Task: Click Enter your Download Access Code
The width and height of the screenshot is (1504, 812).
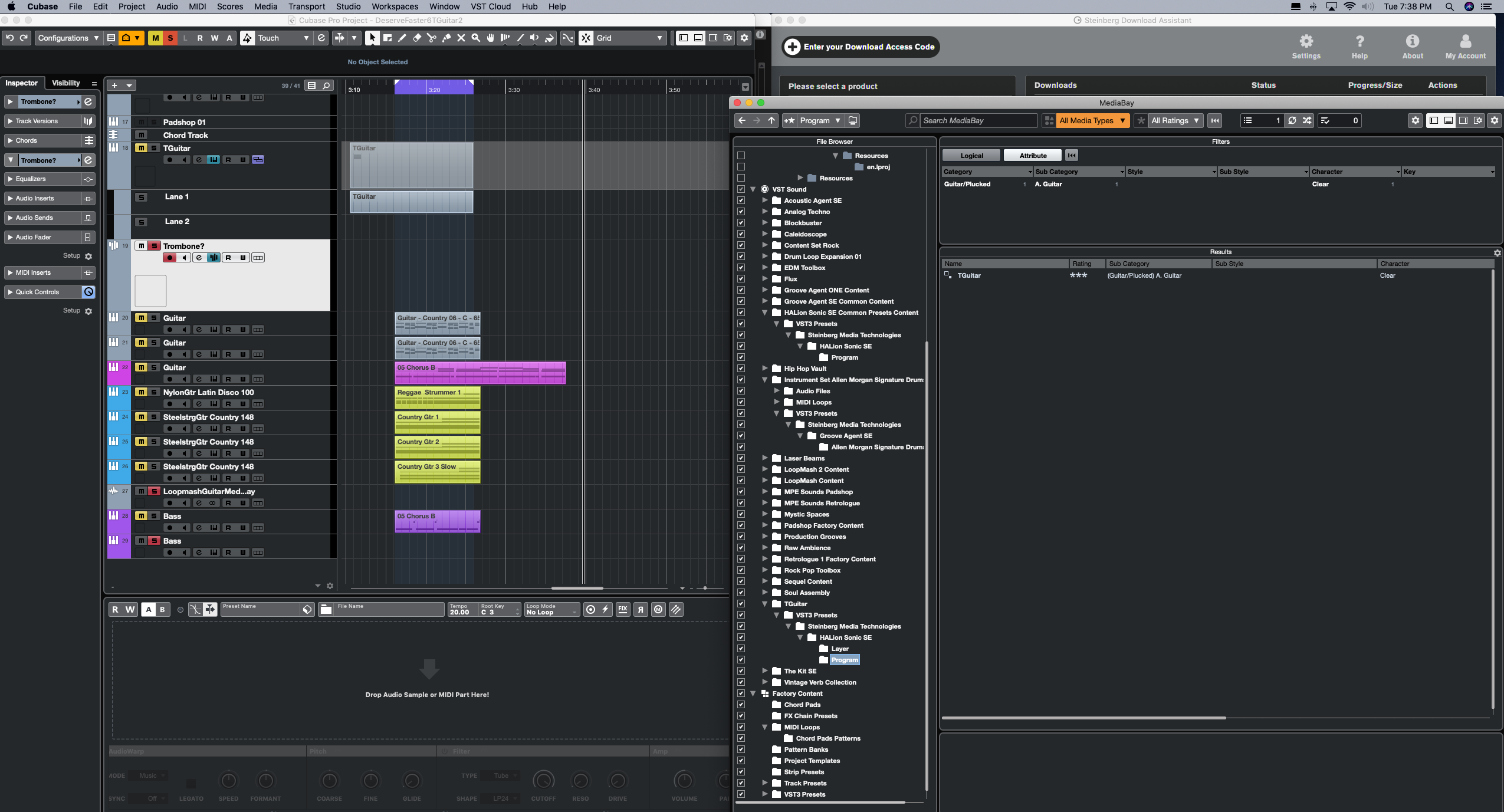Action: tap(861, 47)
